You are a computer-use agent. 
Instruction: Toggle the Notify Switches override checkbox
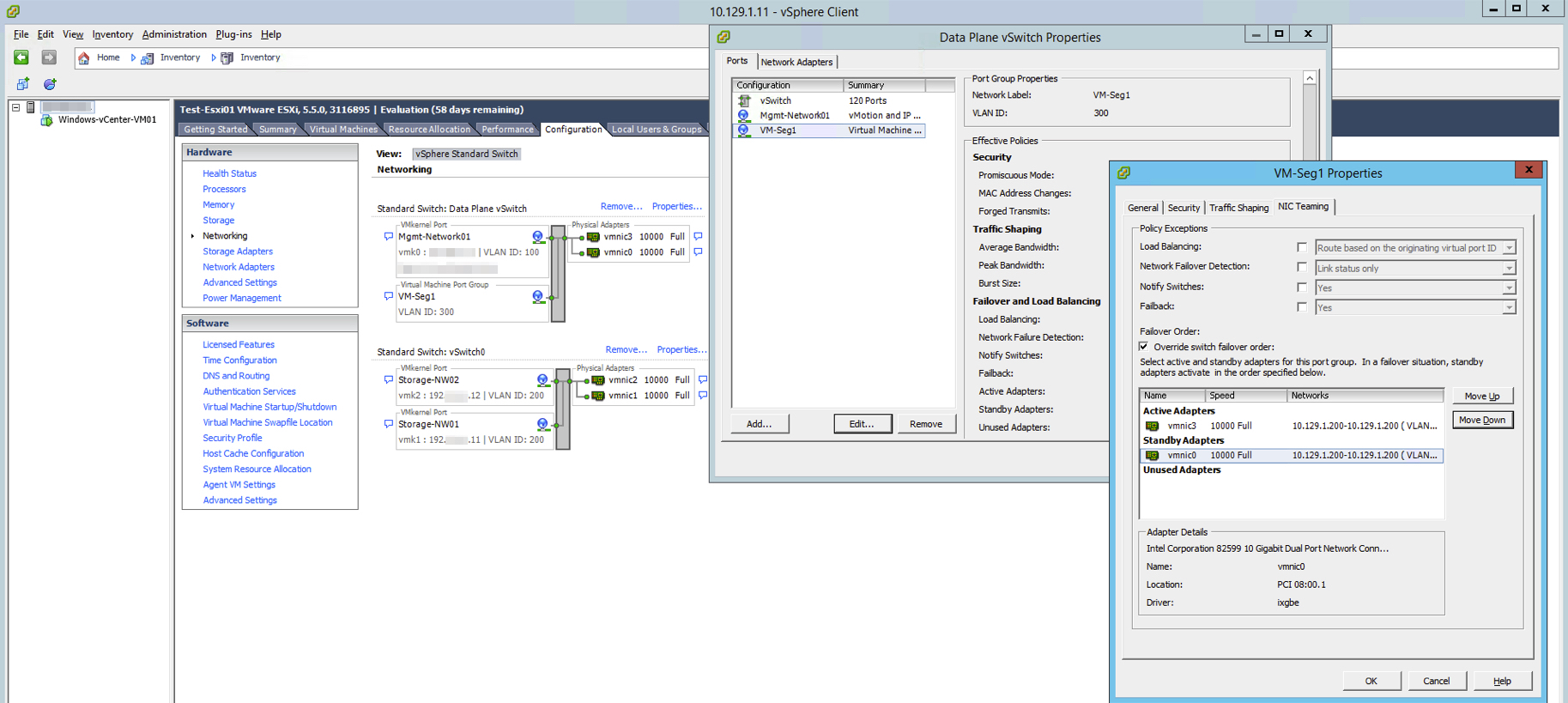pos(1302,288)
